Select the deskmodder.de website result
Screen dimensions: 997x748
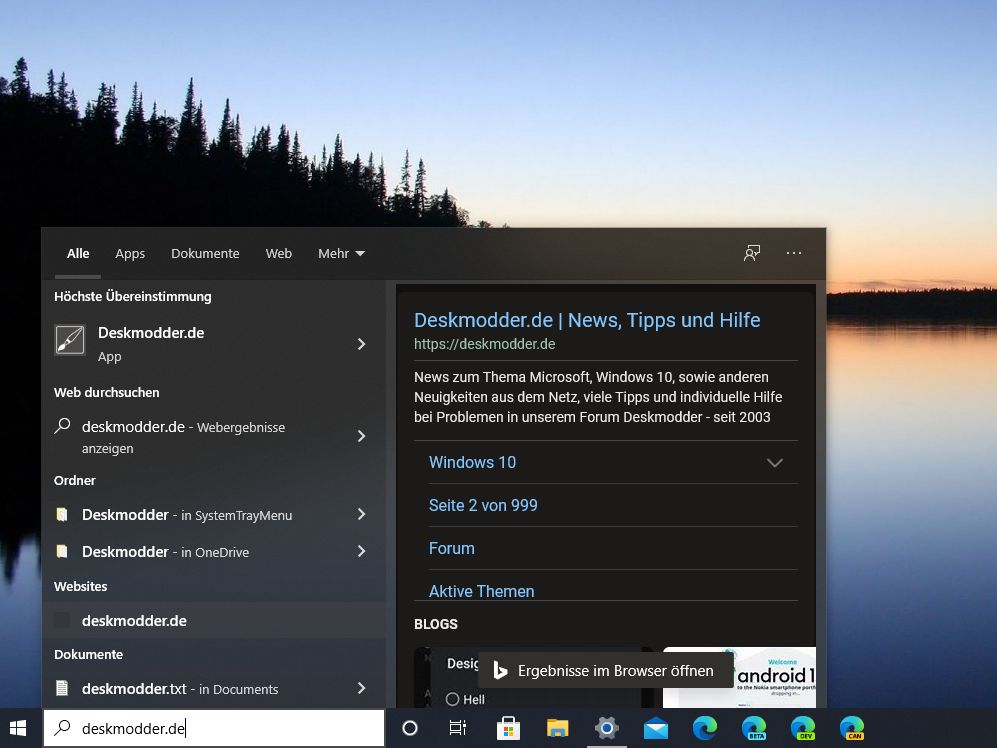click(214, 620)
